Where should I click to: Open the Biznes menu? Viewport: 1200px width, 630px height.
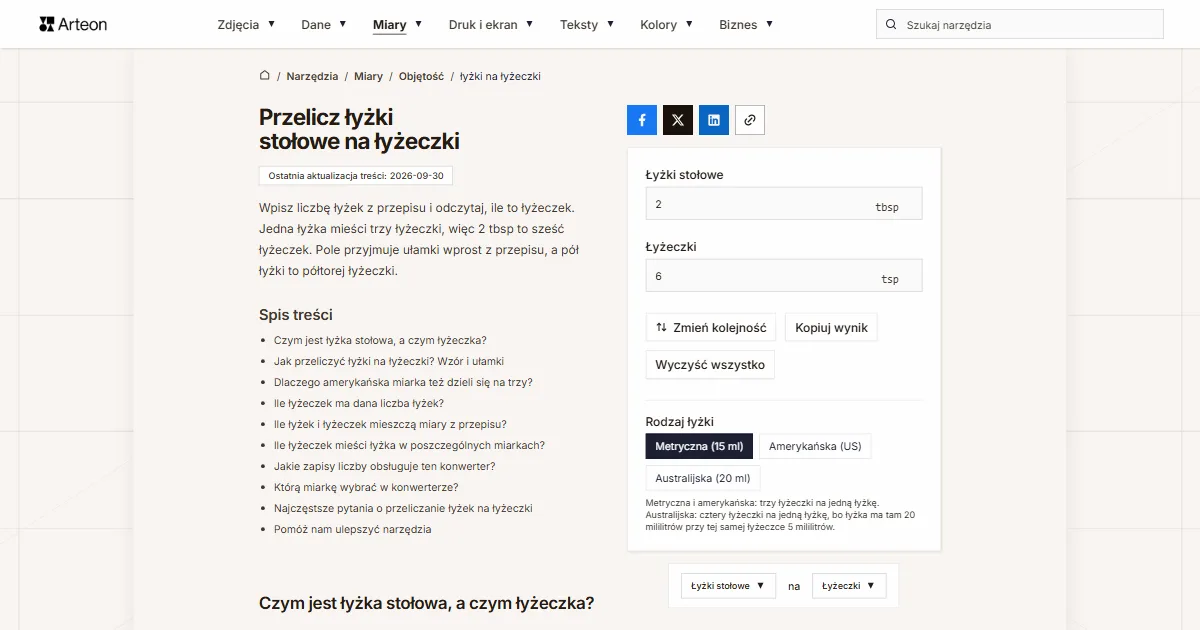pos(746,25)
